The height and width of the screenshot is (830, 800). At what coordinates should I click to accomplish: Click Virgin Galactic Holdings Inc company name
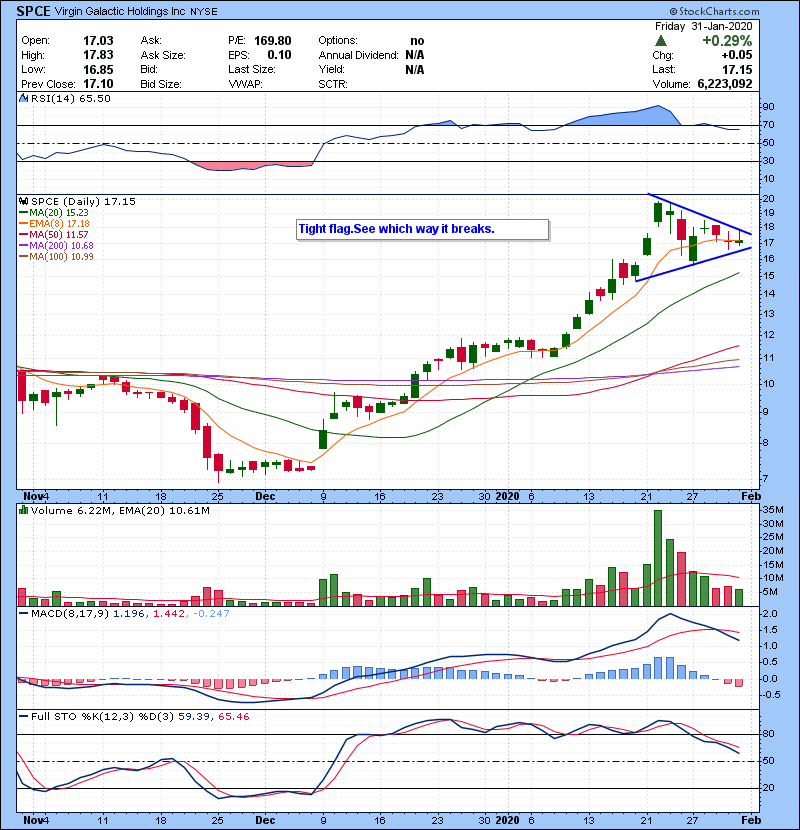120,11
